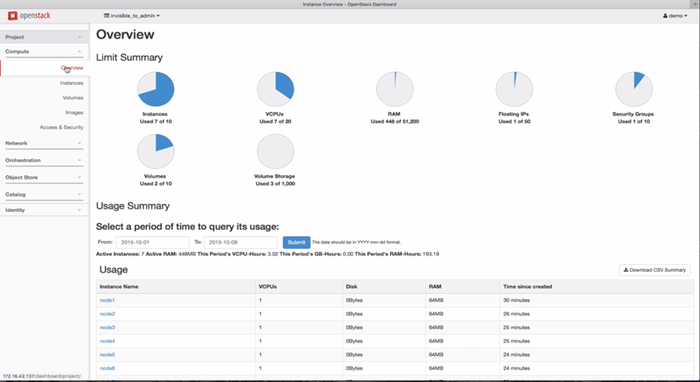
Task: Click the RAM usage pie chart
Action: click(x=395, y=89)
